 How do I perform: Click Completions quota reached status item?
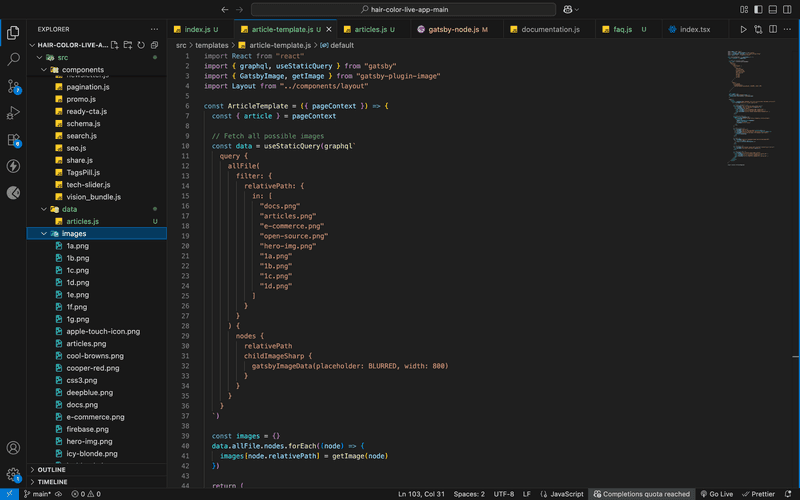coord(641,494)
